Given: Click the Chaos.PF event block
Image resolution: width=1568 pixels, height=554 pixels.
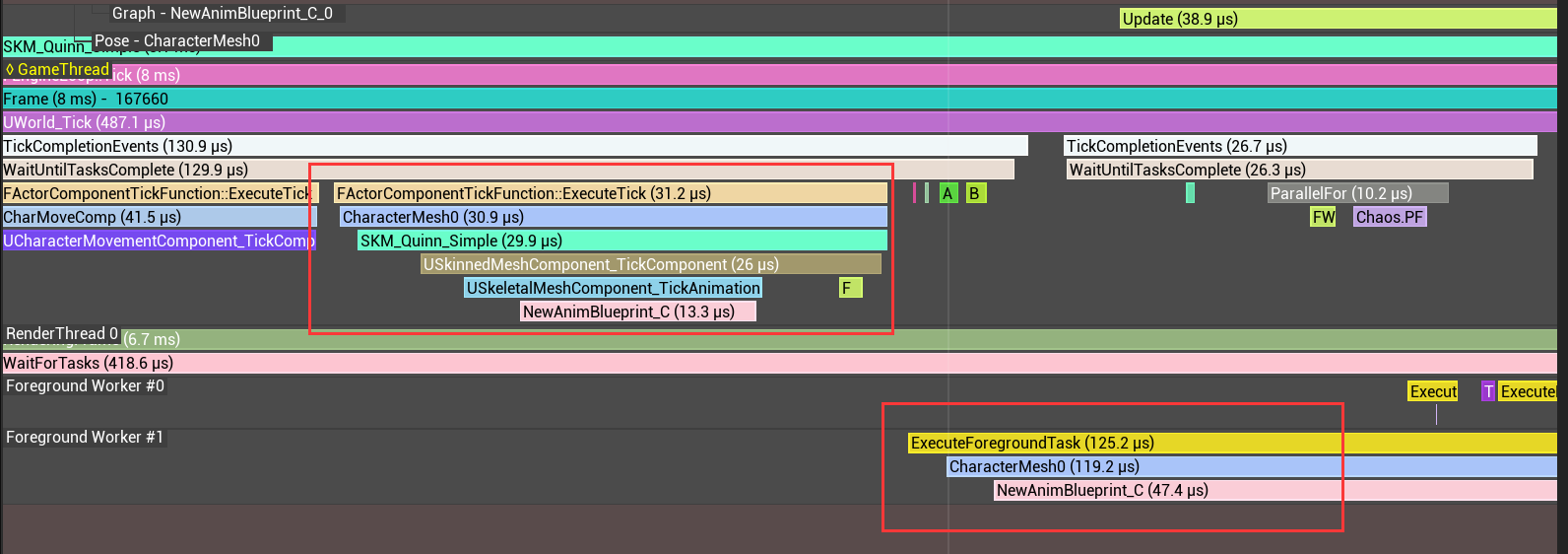Looking at the screenshot, I should click(1389, 217).
